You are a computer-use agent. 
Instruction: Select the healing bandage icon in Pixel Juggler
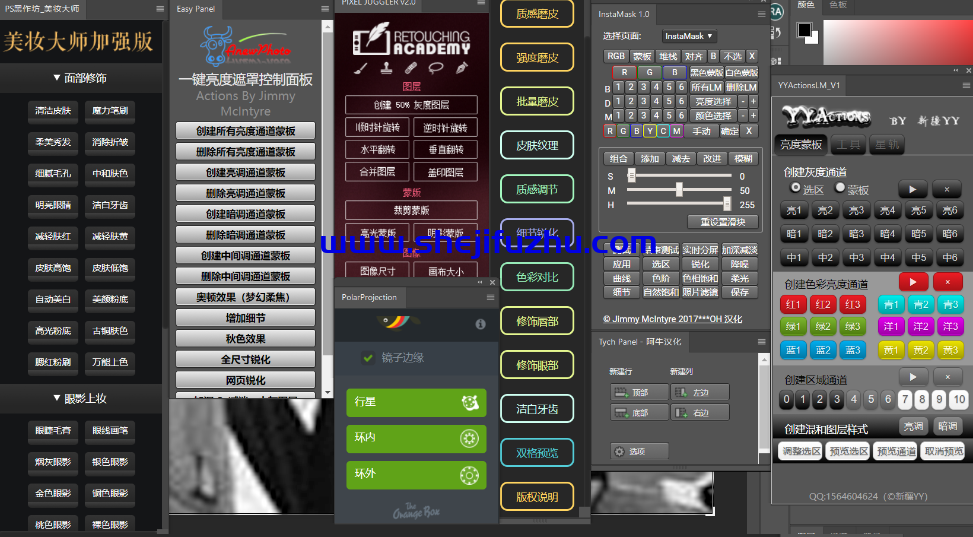(411, 68)
